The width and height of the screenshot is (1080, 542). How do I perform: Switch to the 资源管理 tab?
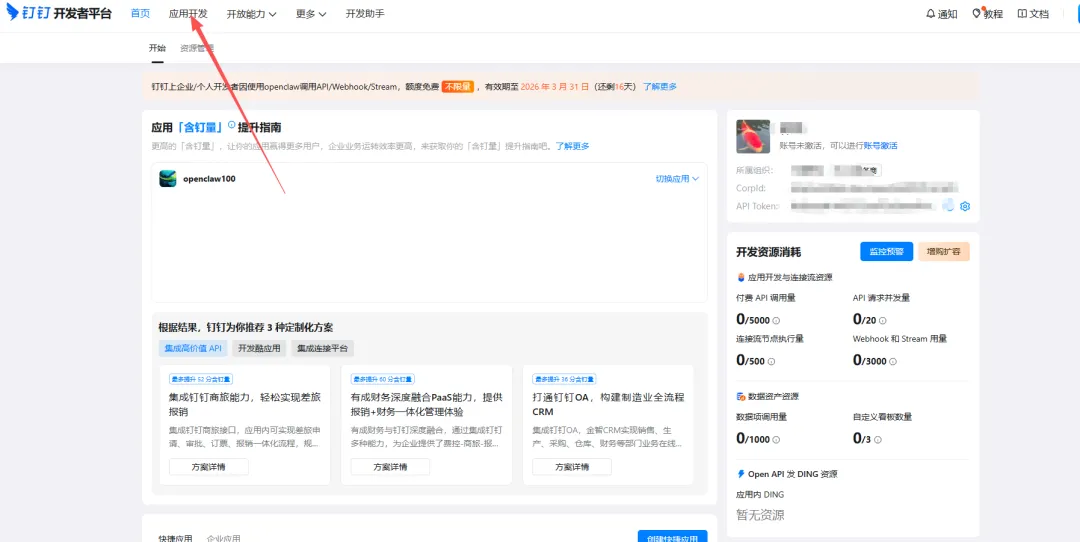(197, 48)
